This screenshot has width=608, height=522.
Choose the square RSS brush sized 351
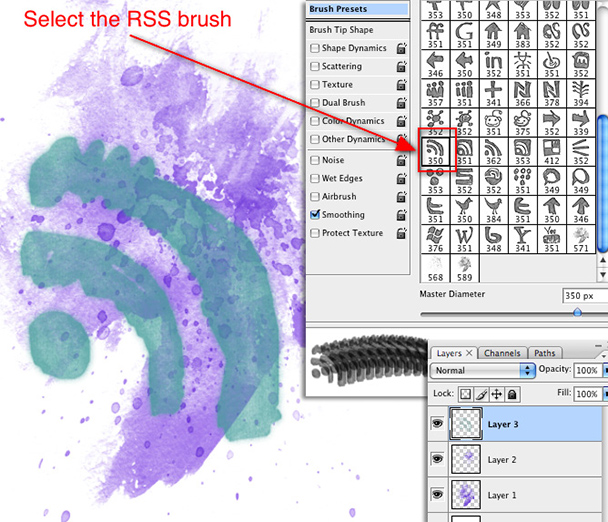point(464,152)
